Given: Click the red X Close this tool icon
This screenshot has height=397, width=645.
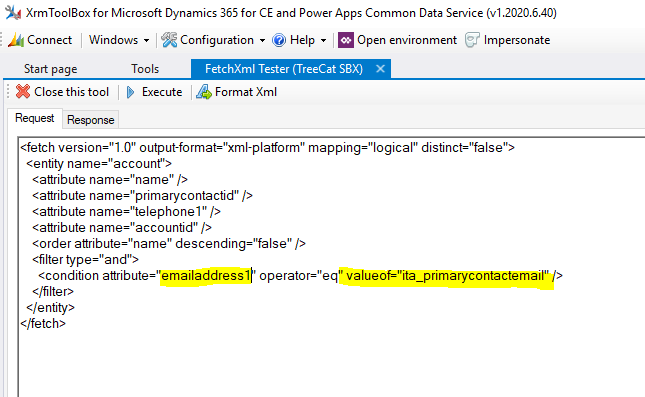Looking at the screenshot, I should click(23, 92).
